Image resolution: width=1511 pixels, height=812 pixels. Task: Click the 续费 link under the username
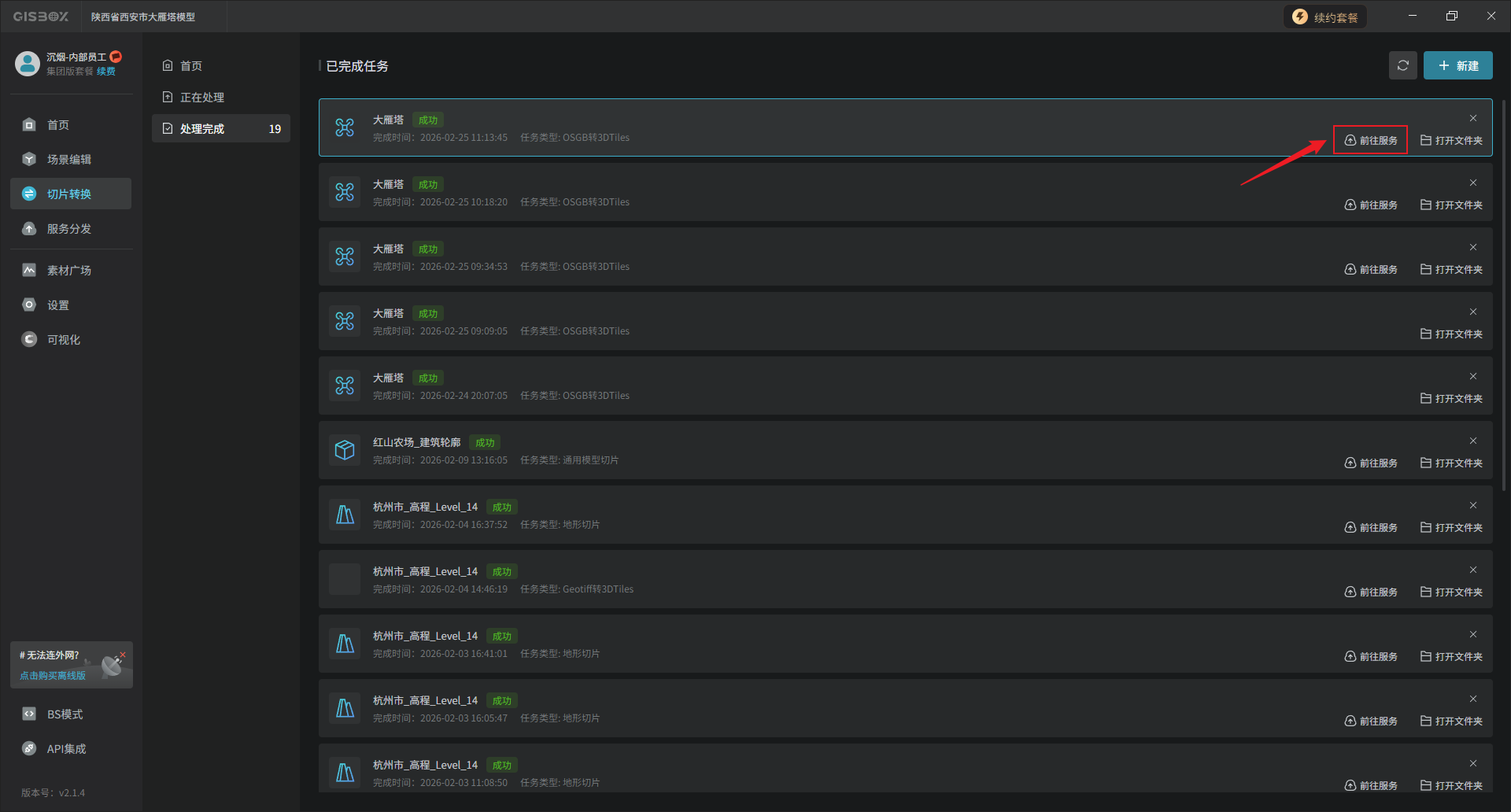[x=106, y=72]
